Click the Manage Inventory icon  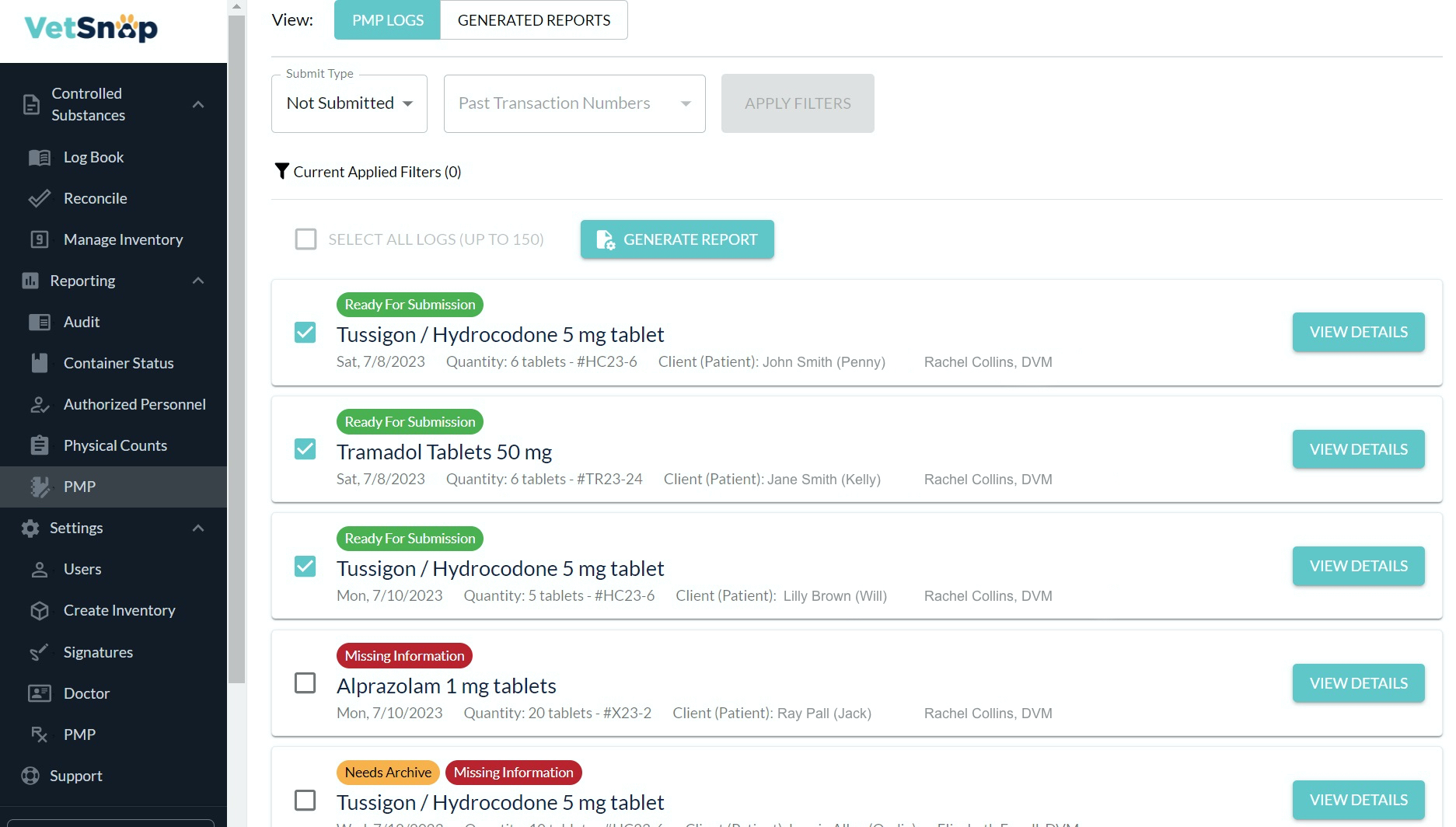(40, 239)
